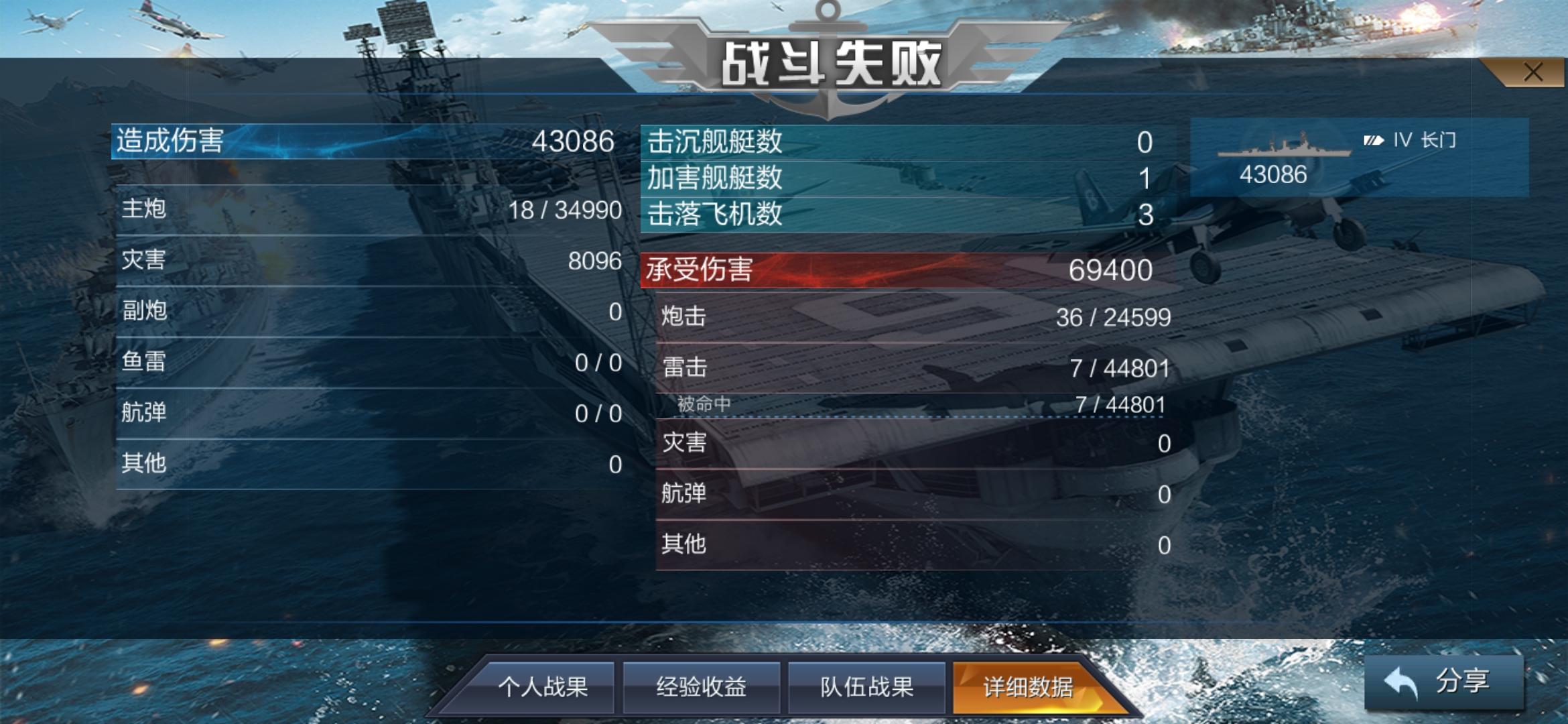1568x724 pixels.
Task: Click the 分享 share button
Action: tap(1444, 682)
